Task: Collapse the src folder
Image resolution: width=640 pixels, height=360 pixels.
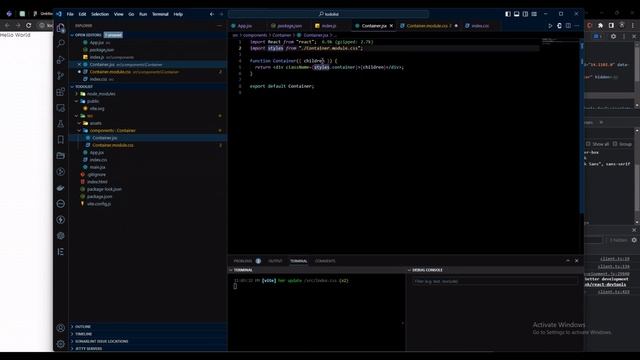Action: tap(76, 116)
